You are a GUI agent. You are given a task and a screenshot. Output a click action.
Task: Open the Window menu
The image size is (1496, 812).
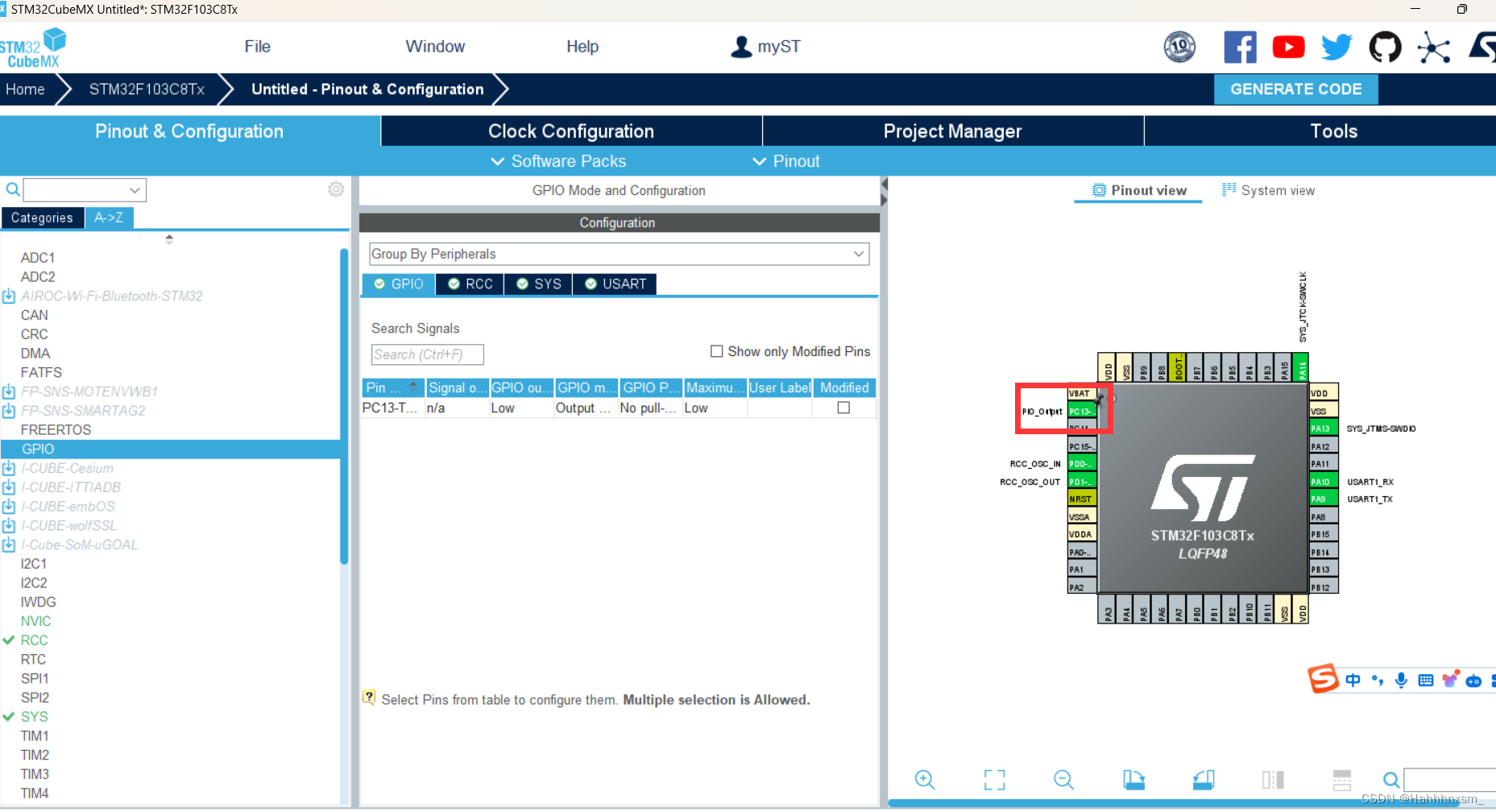pyautogui.click(x=435, y=47)
